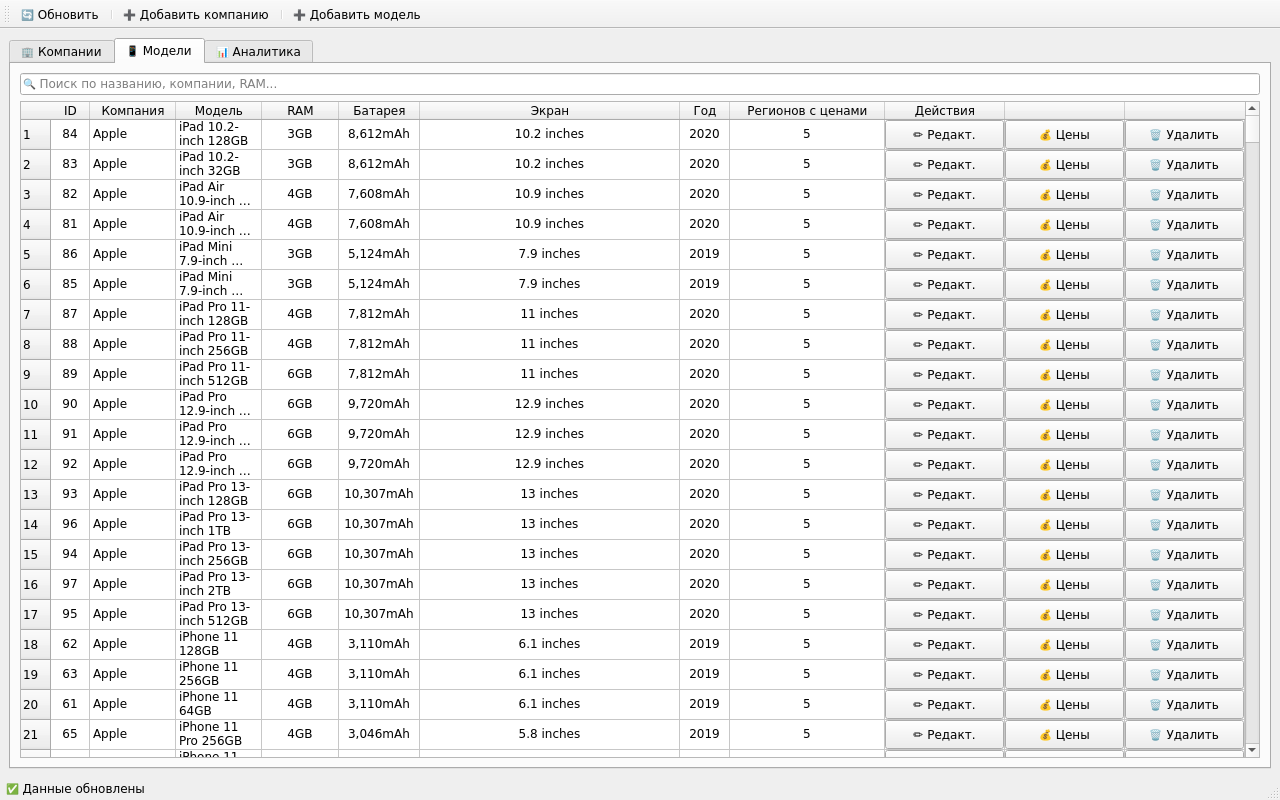The image size is (1280, 800).
Task: Switch to the Компании tab
Action: point(61,51)
